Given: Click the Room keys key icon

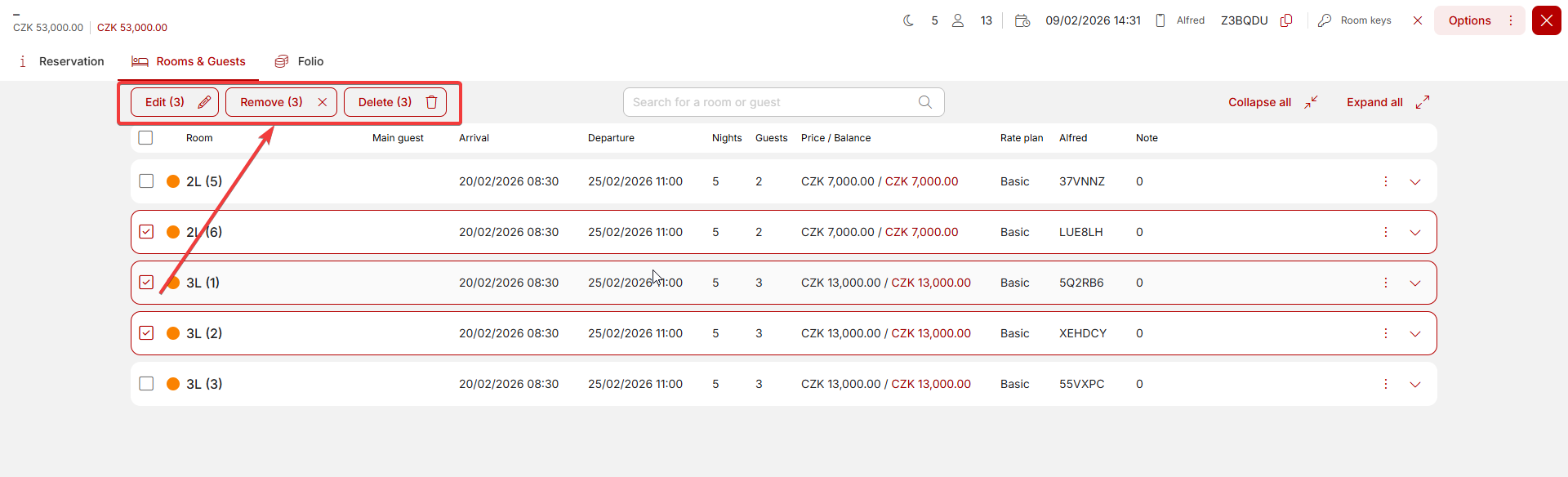Looking at the screenshot, I should point(1325,20).
